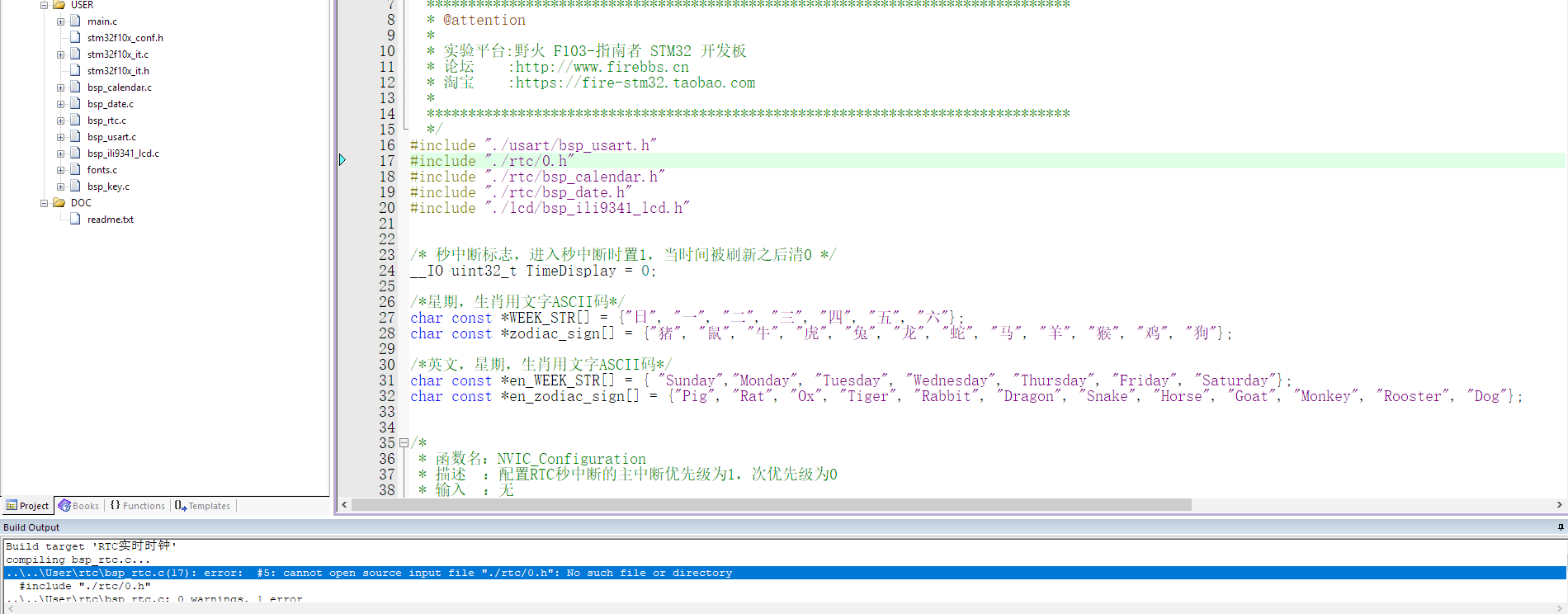Viewport: 1568px width, 614px height.
Task: Click the stm32f10x_it.h file icon
Action: [75, 71]
